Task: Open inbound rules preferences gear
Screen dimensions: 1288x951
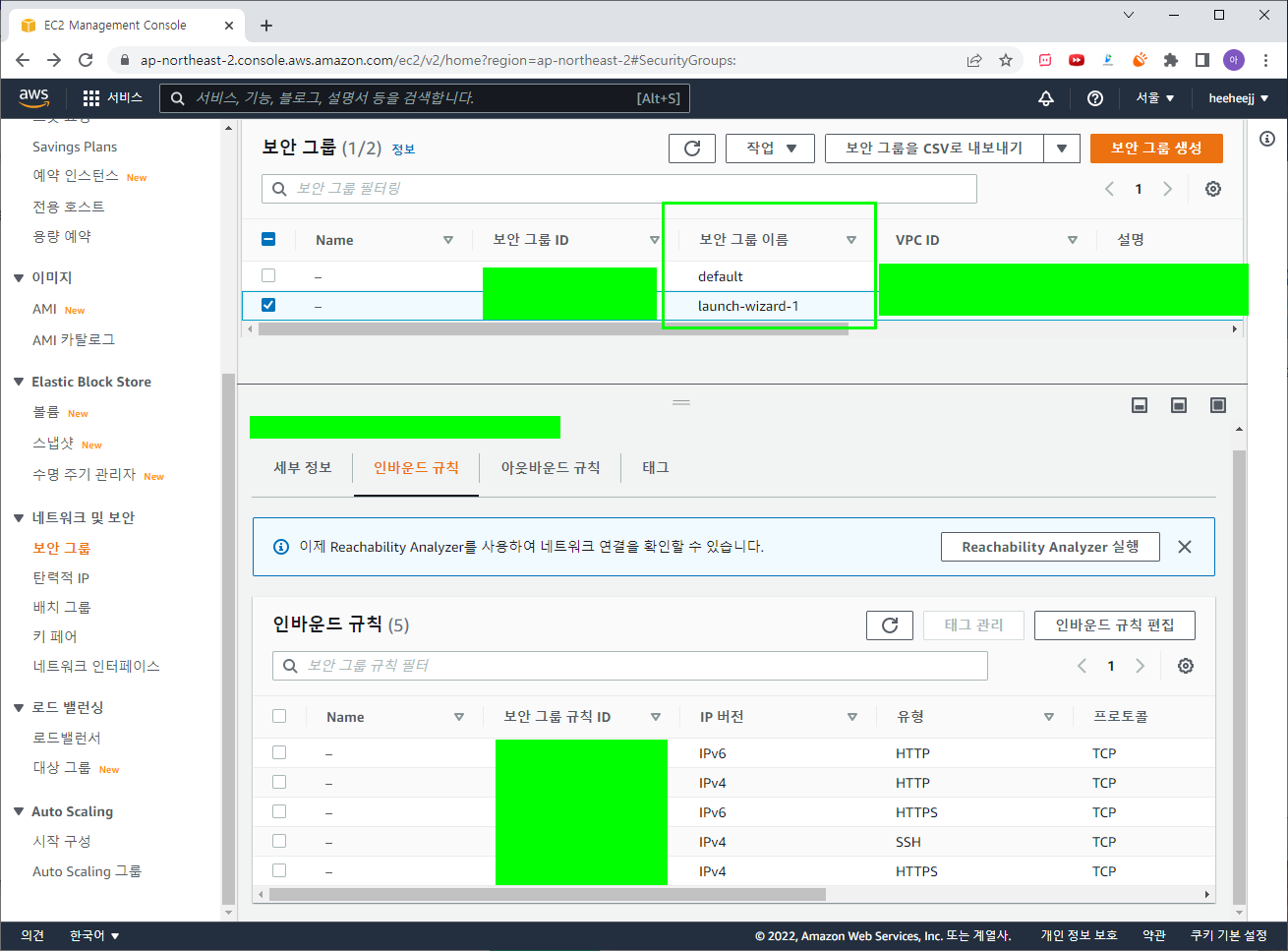Action: pyautogui.click(x=1185, y=666)
